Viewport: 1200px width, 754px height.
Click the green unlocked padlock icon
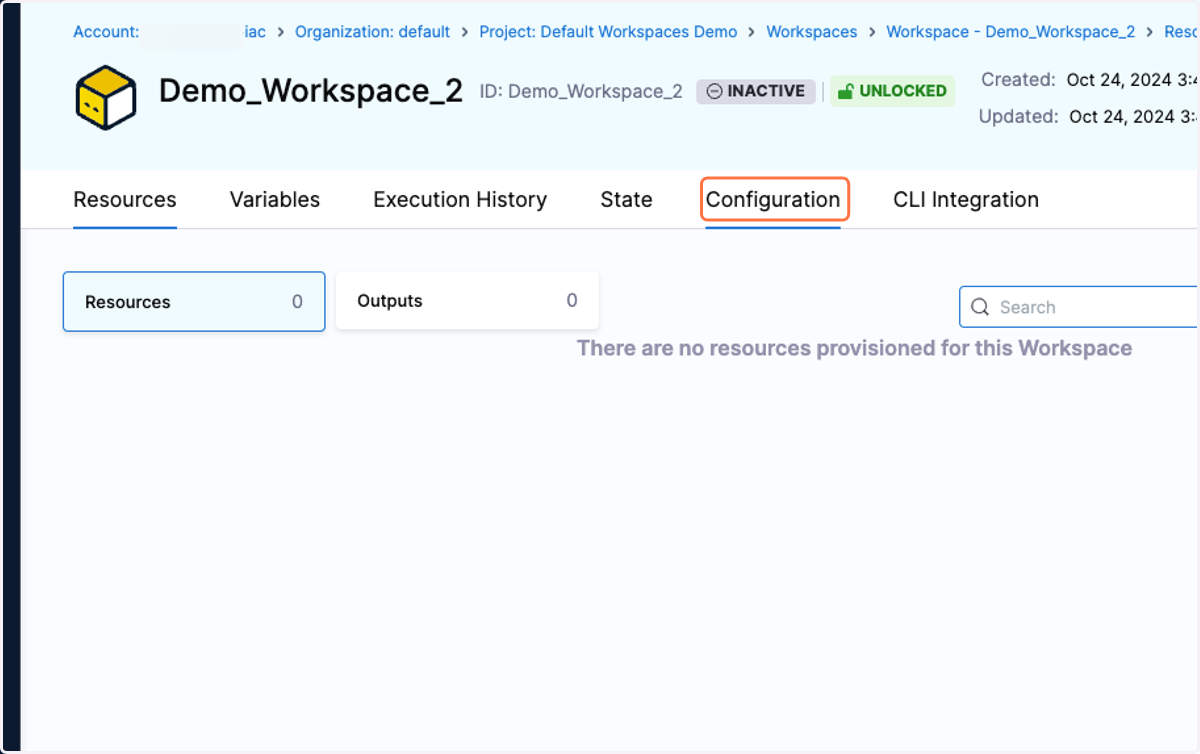pyautogui.click(x=845, y=91)
